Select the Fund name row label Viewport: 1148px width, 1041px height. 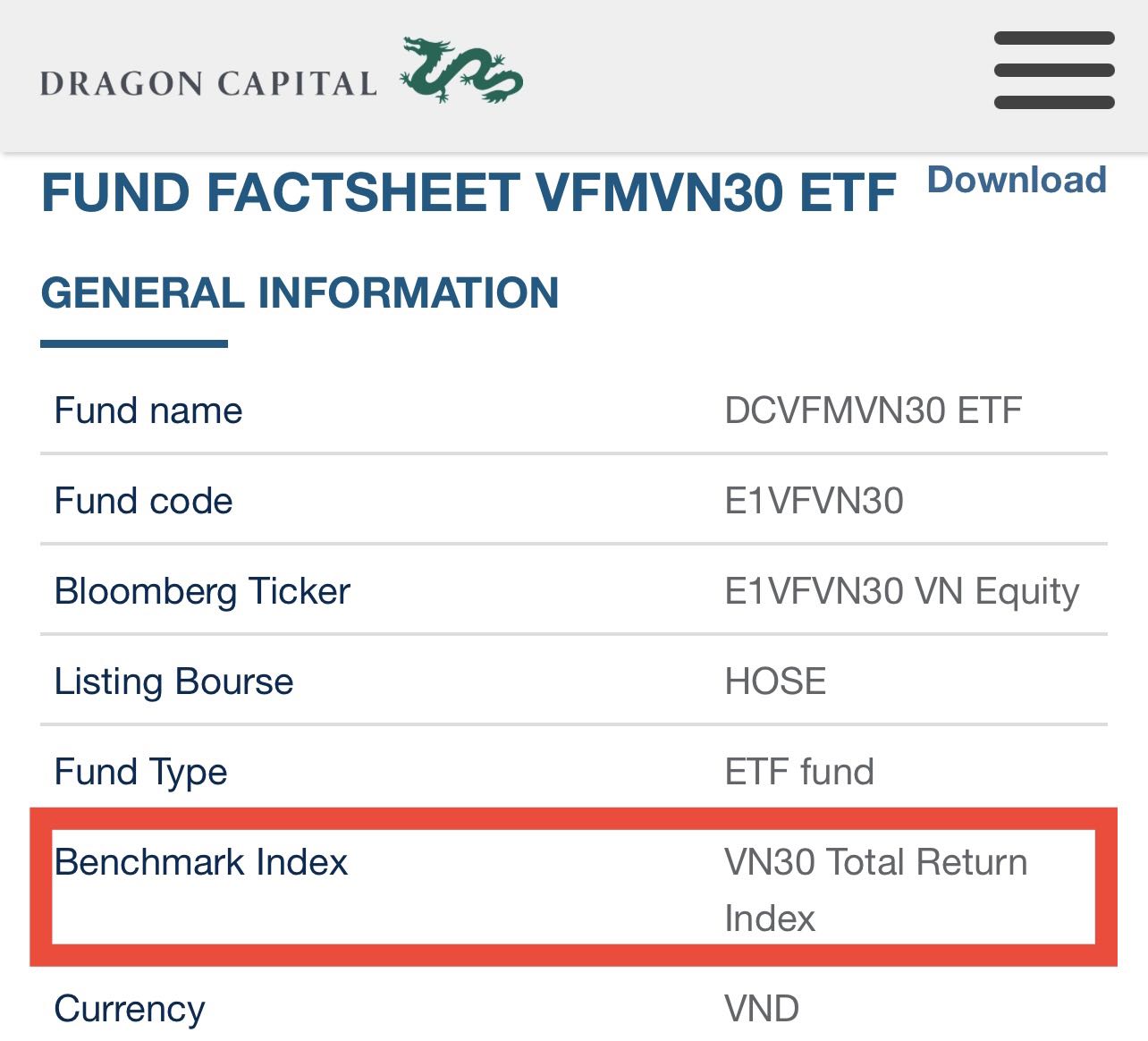click(x=148, y=410)
